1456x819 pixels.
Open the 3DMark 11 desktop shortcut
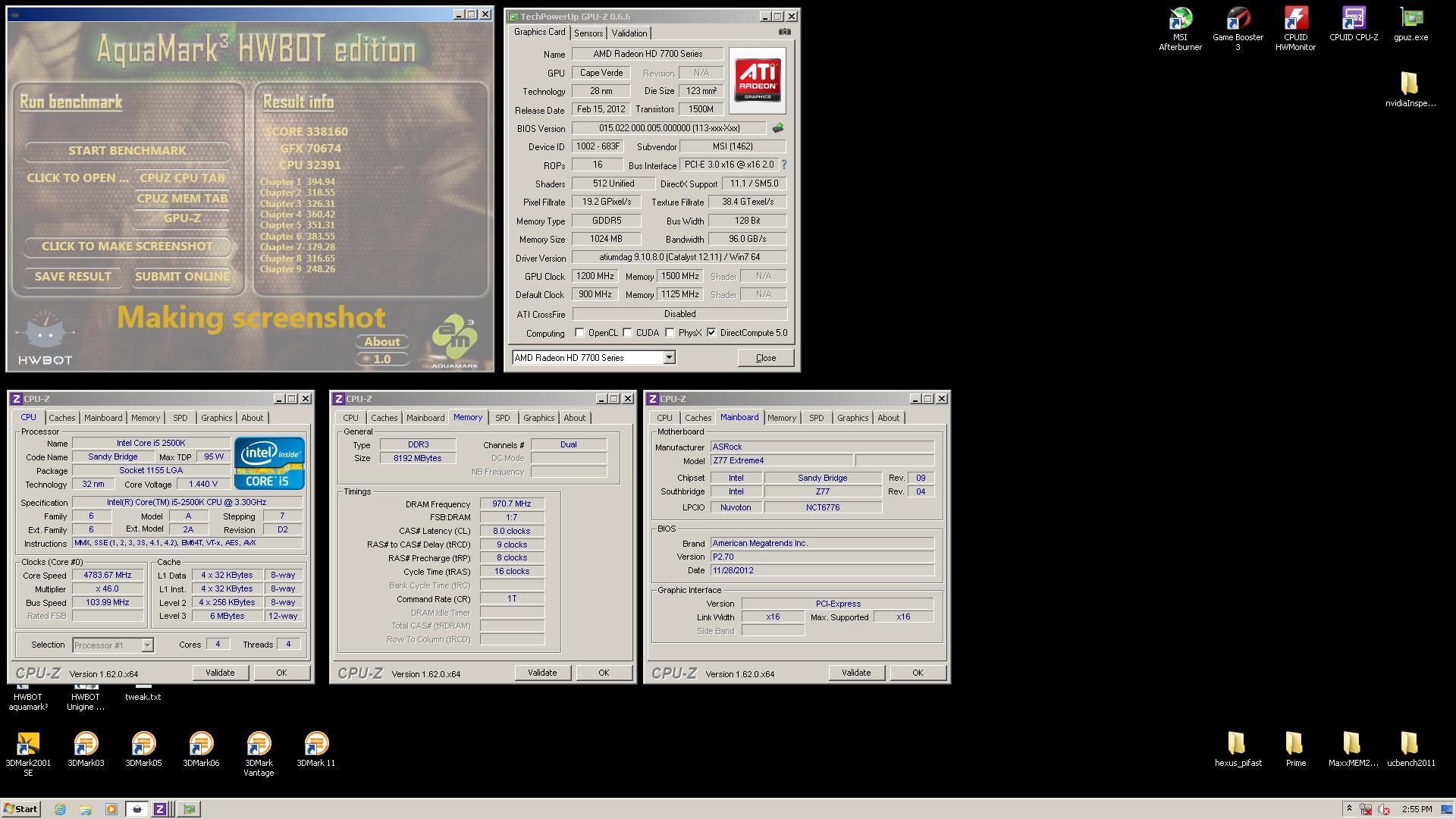[316, 749]
